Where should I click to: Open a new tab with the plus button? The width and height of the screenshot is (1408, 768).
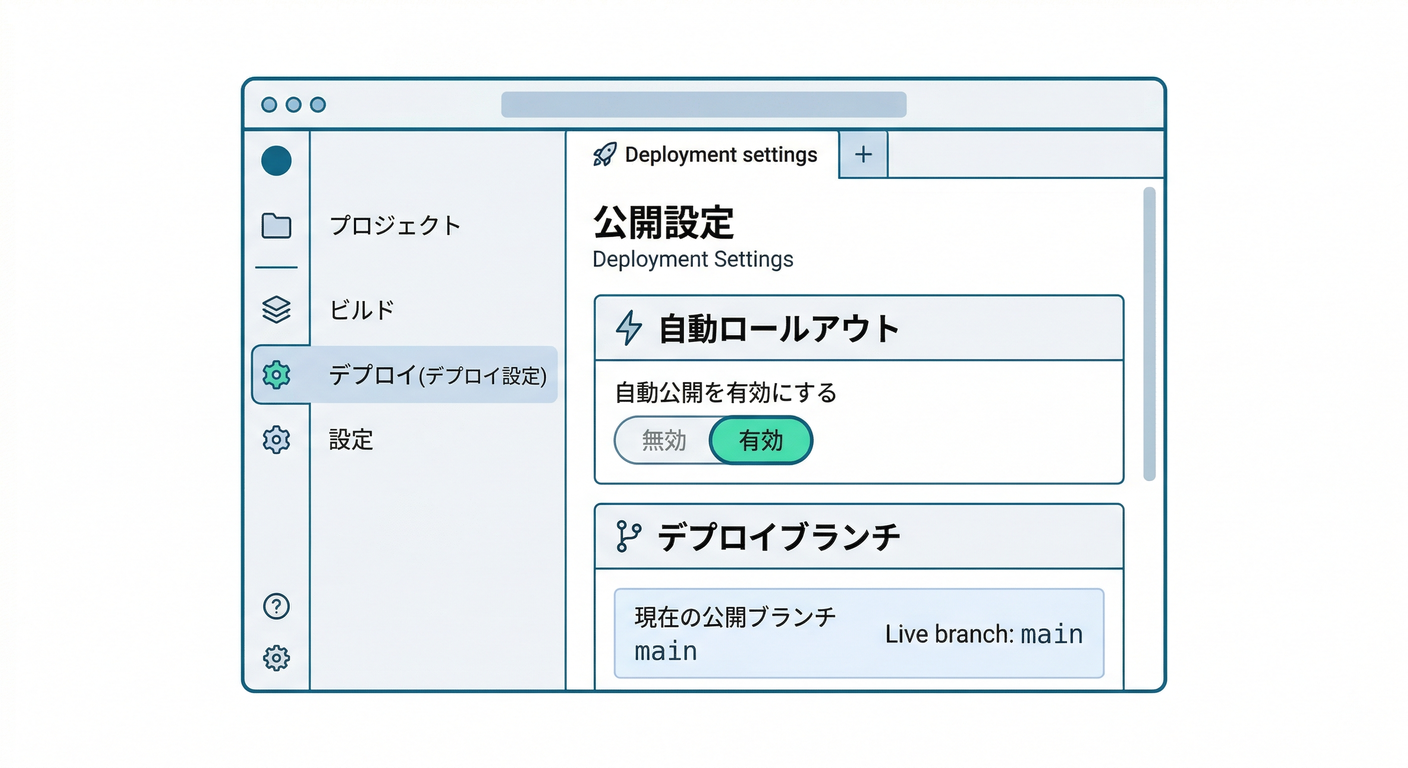click(x=862, y=154)
